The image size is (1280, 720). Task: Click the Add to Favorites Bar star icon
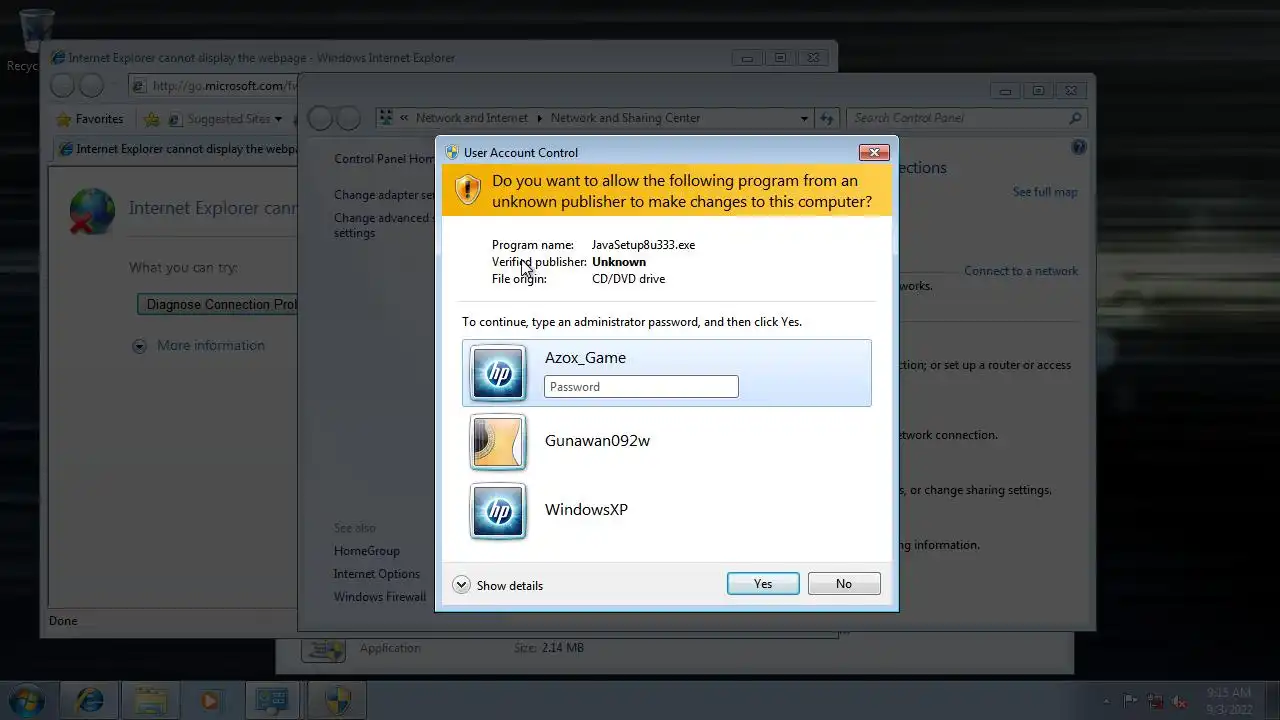[x=152, y=119]
